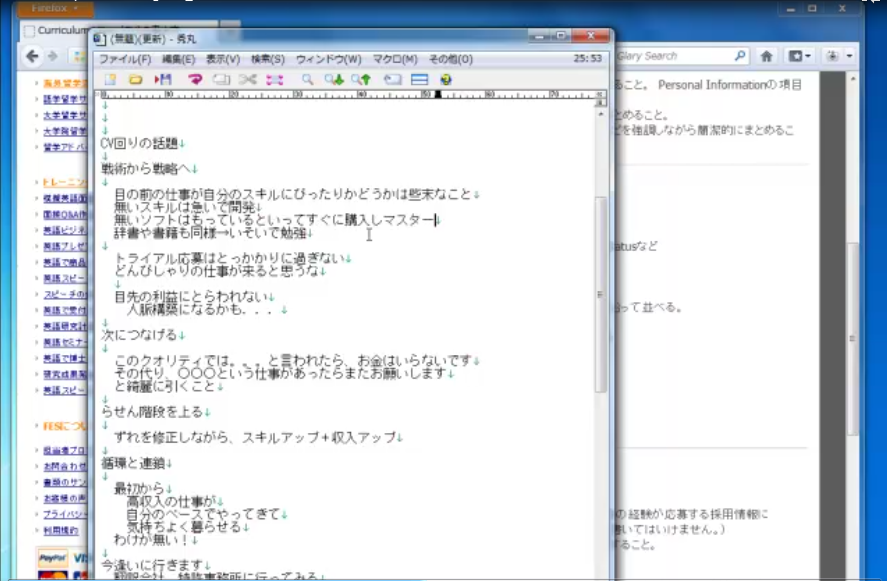This screenshot has width=887, height=581.
Task: Click the line 無いスキルは急いで開発
Action: pos(184,206)
